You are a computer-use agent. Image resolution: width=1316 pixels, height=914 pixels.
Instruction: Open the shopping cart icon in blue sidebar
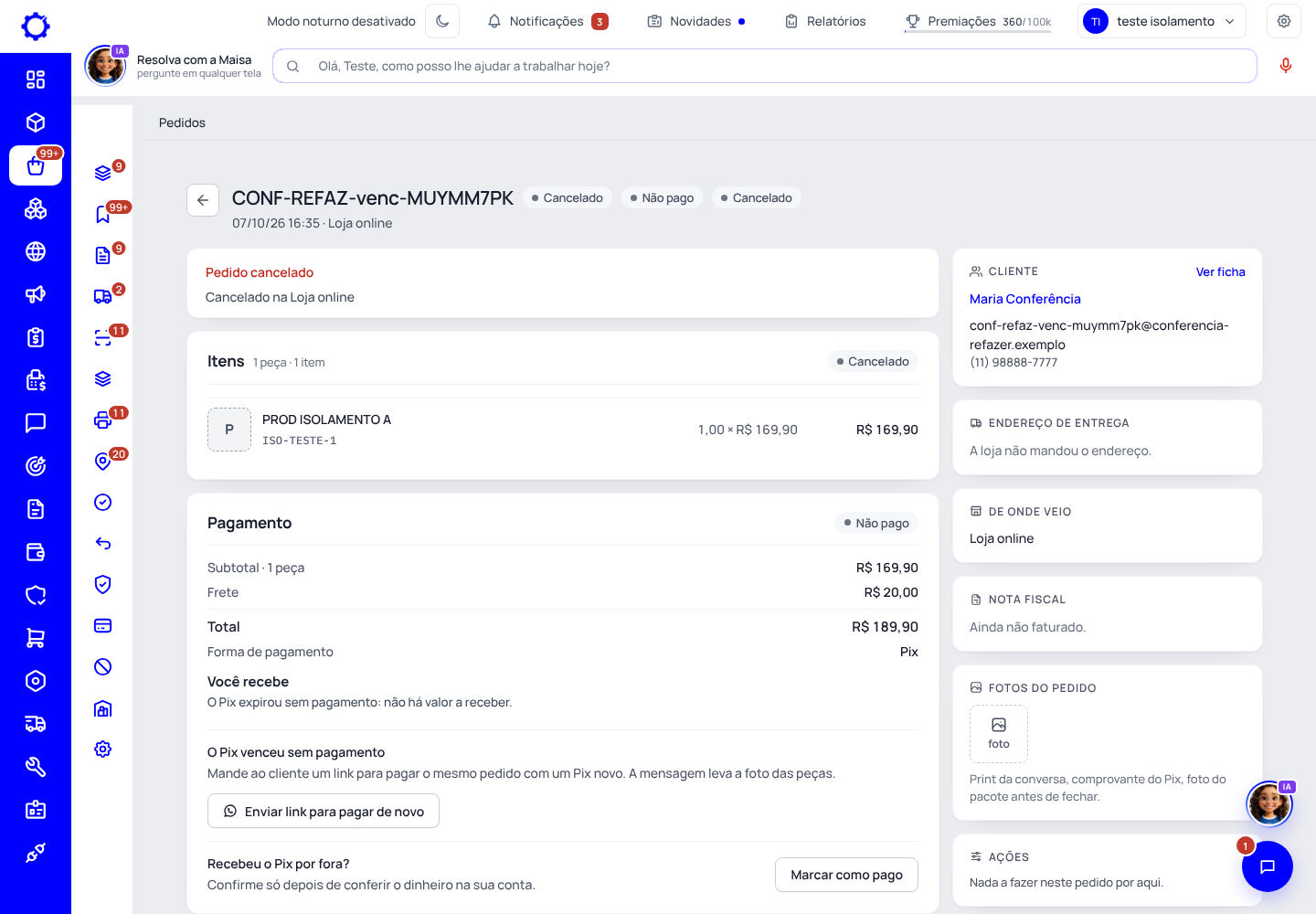click(x=36, y=638)
